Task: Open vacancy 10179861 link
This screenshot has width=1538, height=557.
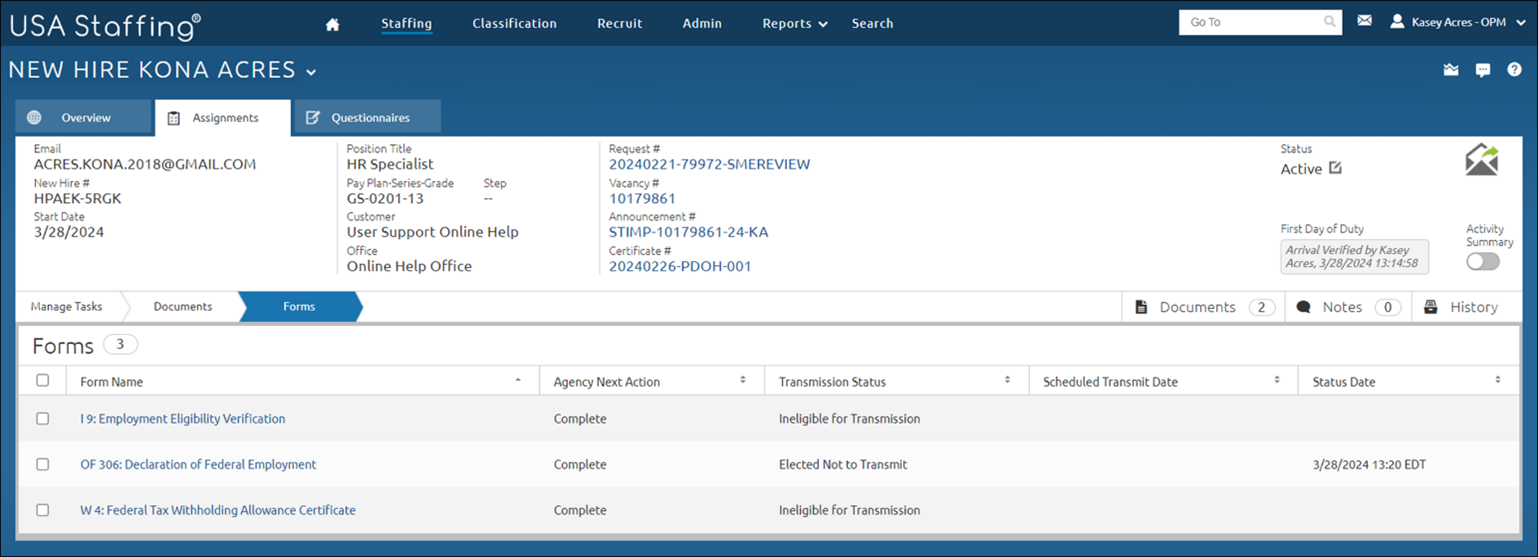Action: point(642,198)
